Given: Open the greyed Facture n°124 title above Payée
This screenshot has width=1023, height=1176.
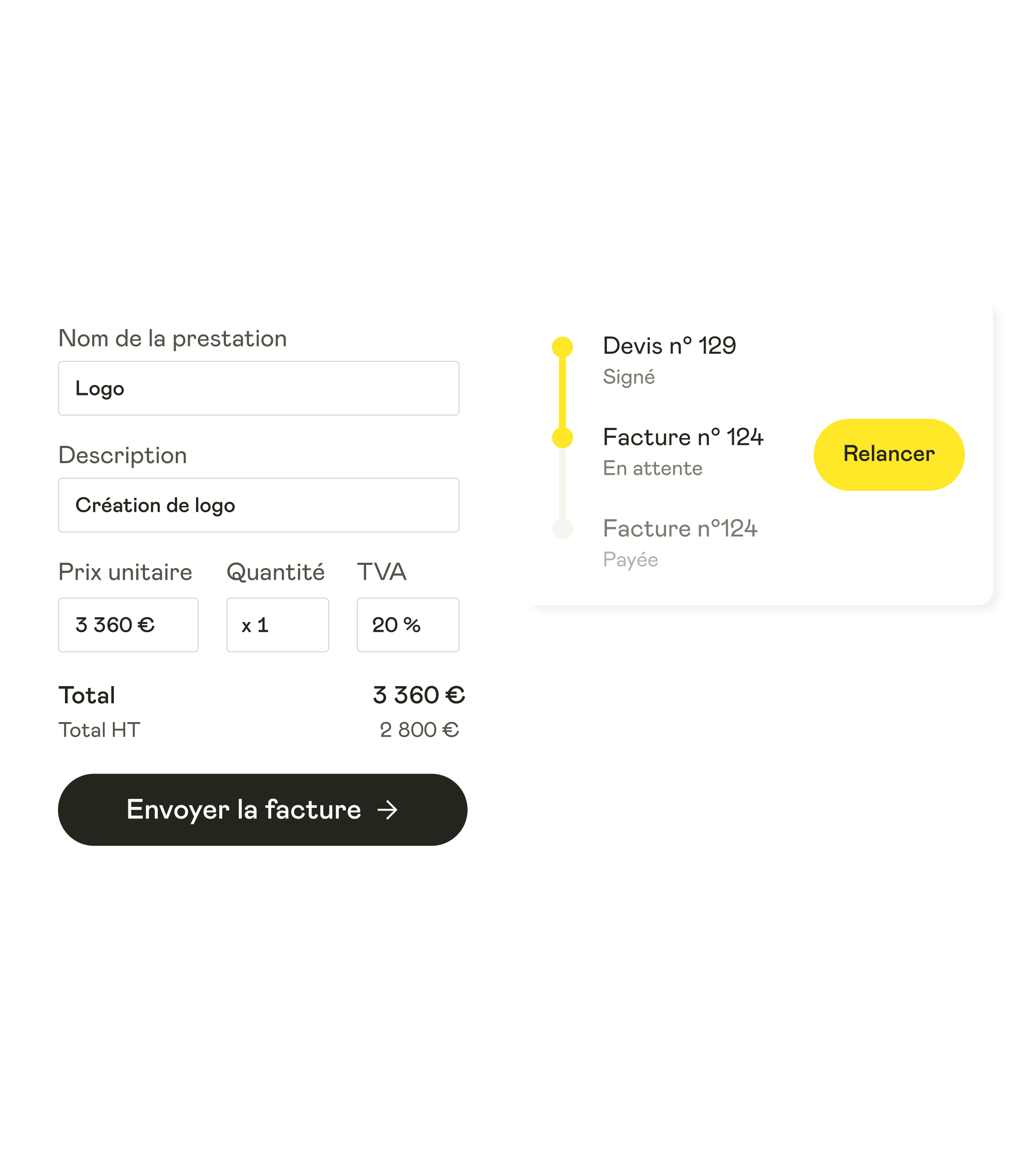Looking at the screenshot, I should 680,528.
